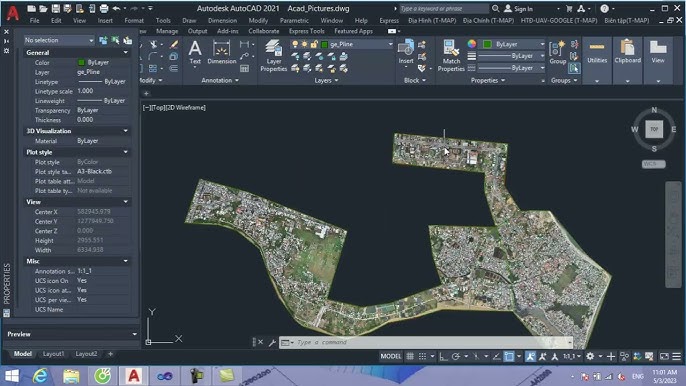Open the annotation scale 1:1_1 dropdown
The height and width of the screenshot is (386, 686).
[571, 356]
